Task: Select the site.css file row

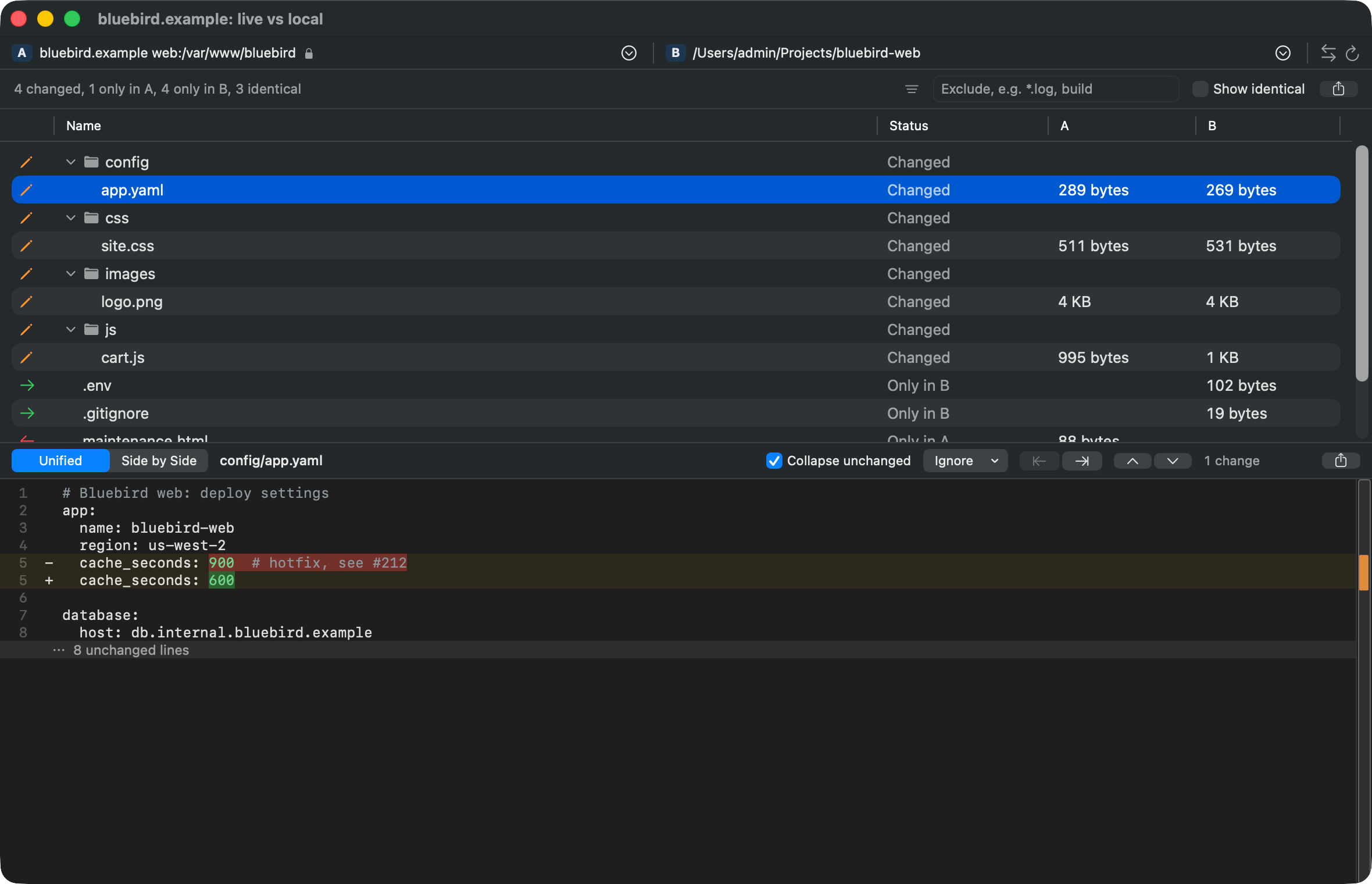Action: (x=676, y=245)
